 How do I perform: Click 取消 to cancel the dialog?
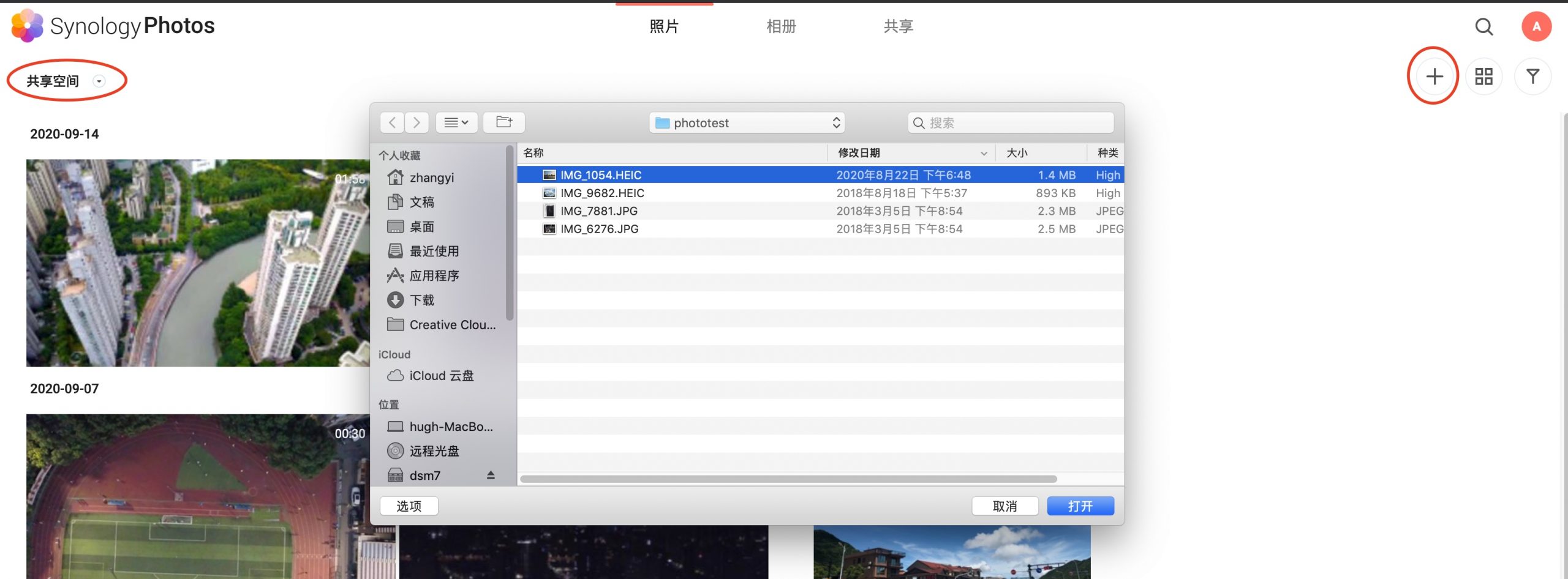point(1005,506)
